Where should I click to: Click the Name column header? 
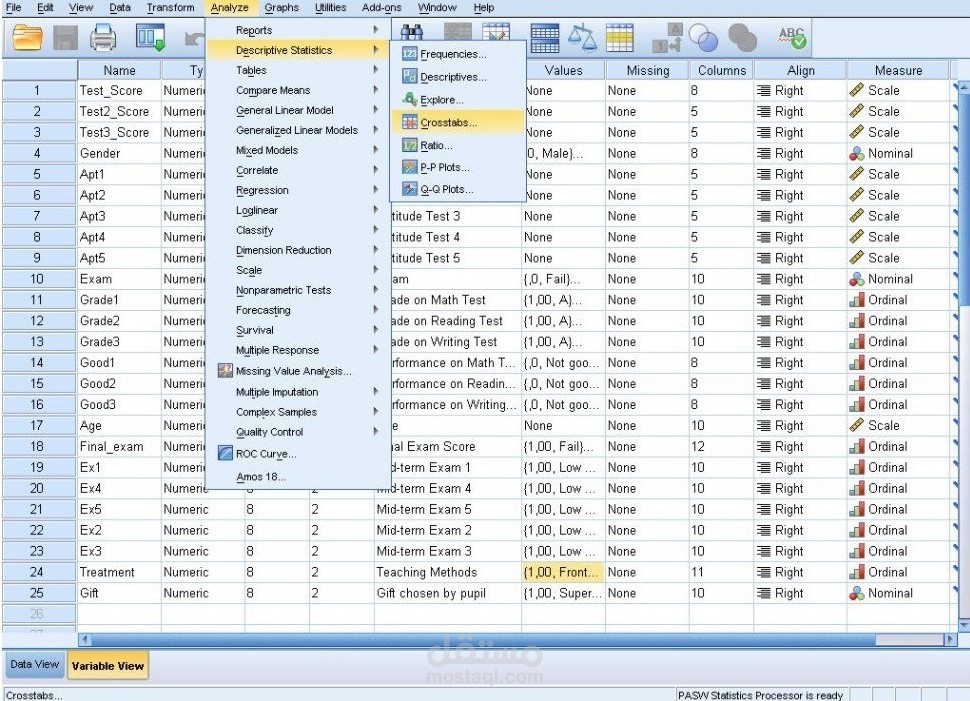tap(119, 71)
